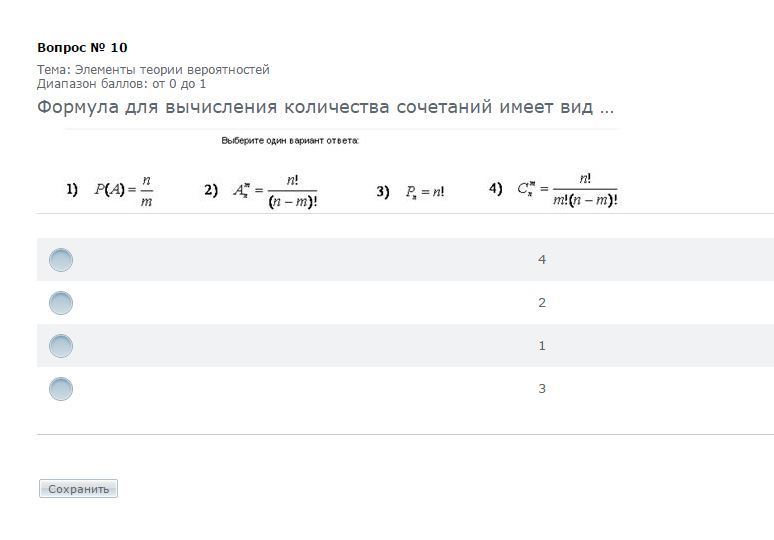774x540 pixels.
Task: Click the Выберите один вариант ответа caption
Action: [x=290, y=141]
